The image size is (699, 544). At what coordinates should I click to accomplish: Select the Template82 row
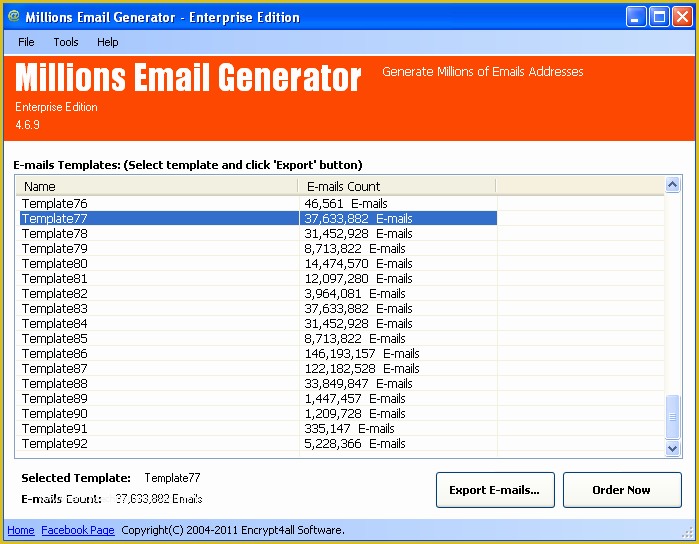(x=259, y=293)
